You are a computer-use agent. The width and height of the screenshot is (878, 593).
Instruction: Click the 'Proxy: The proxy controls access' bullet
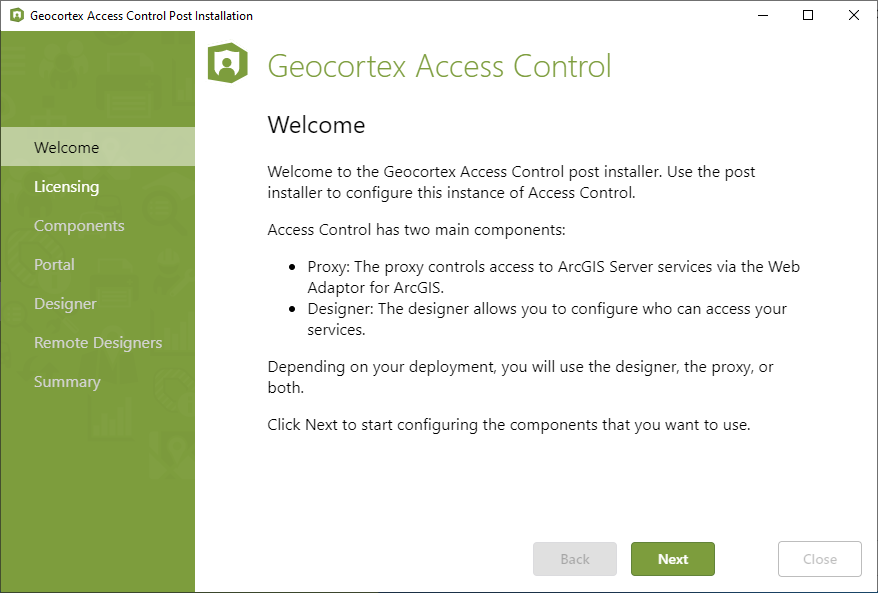click(x=553, y=277)
